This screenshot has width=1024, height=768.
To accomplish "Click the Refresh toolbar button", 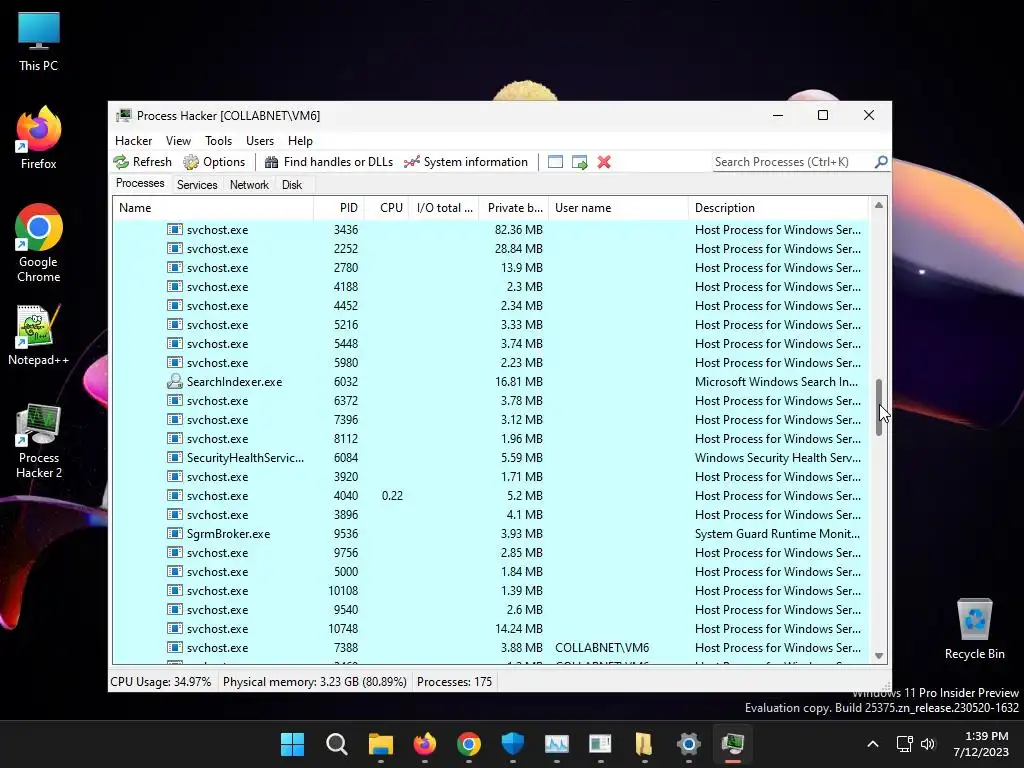I will tap(142, 162).
